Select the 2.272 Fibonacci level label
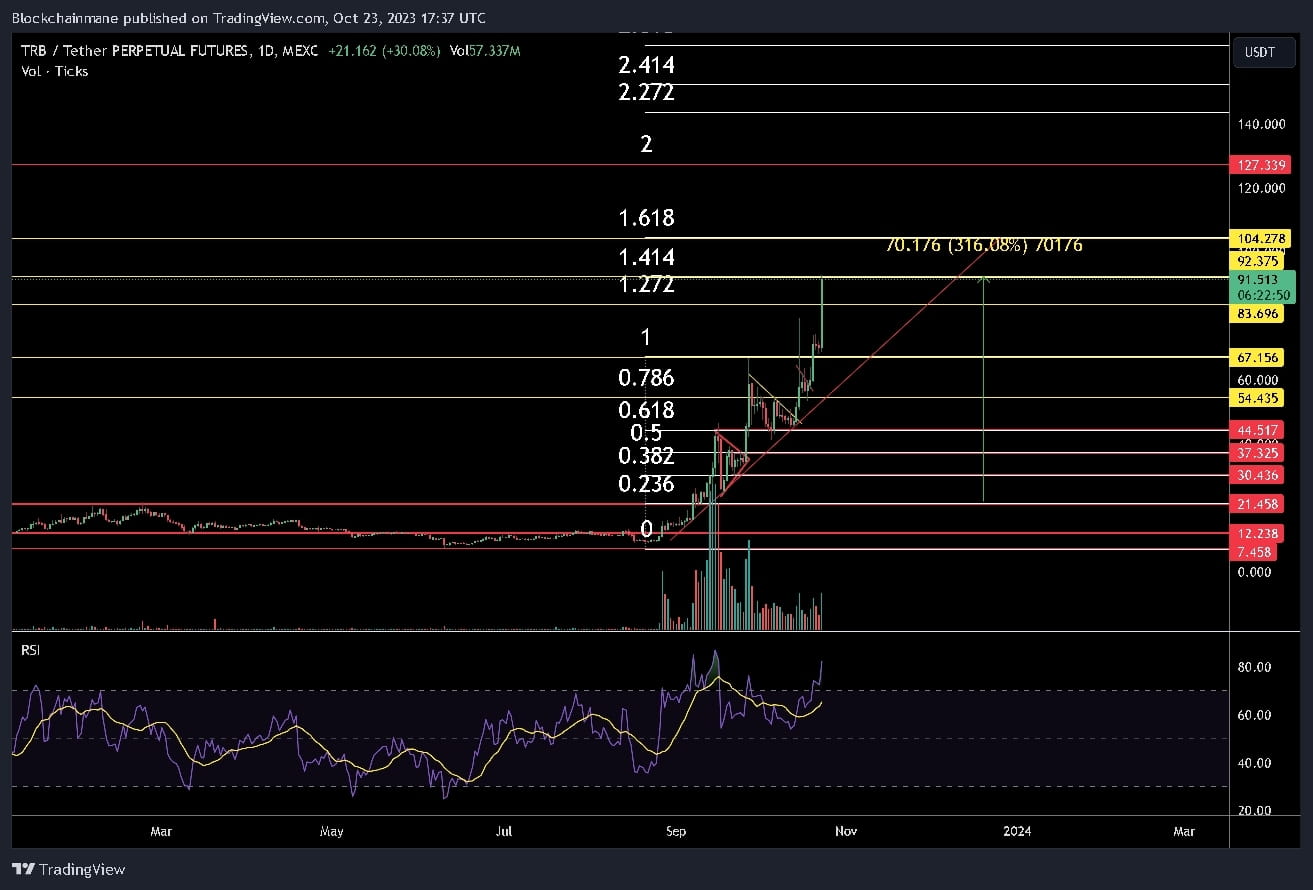 [646, 93]
